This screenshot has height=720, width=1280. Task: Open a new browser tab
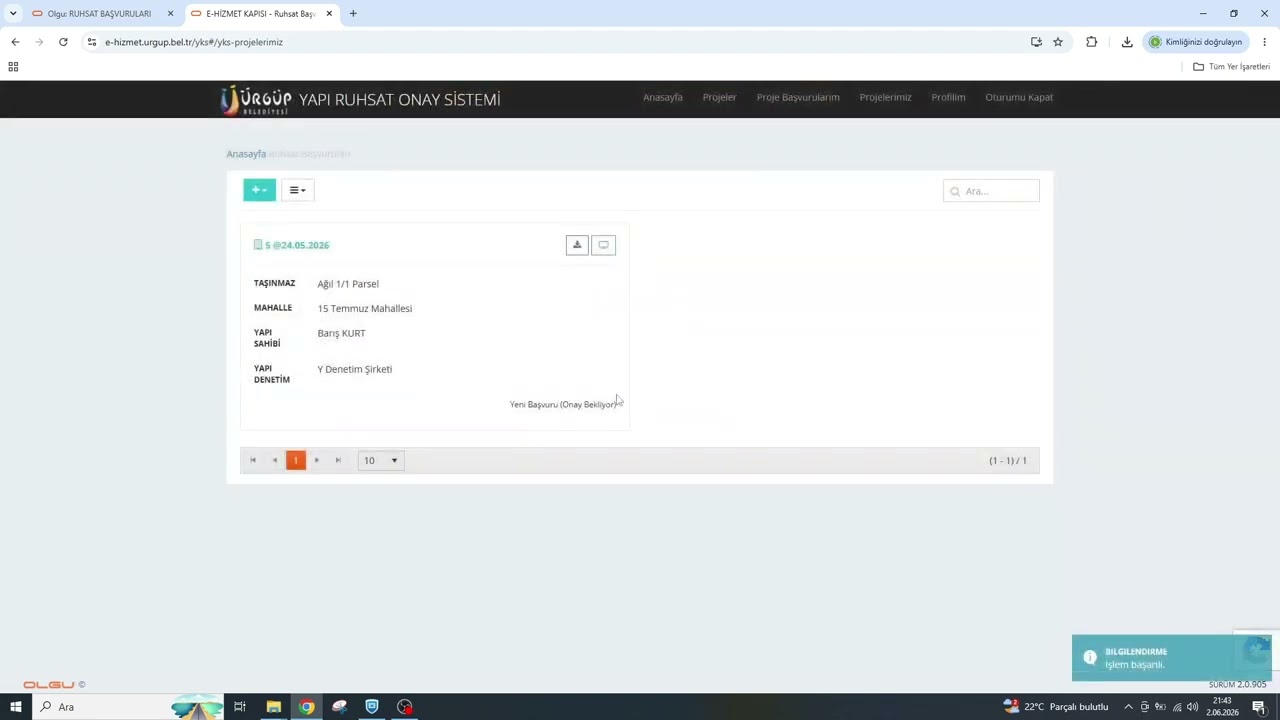pos(353,14)
